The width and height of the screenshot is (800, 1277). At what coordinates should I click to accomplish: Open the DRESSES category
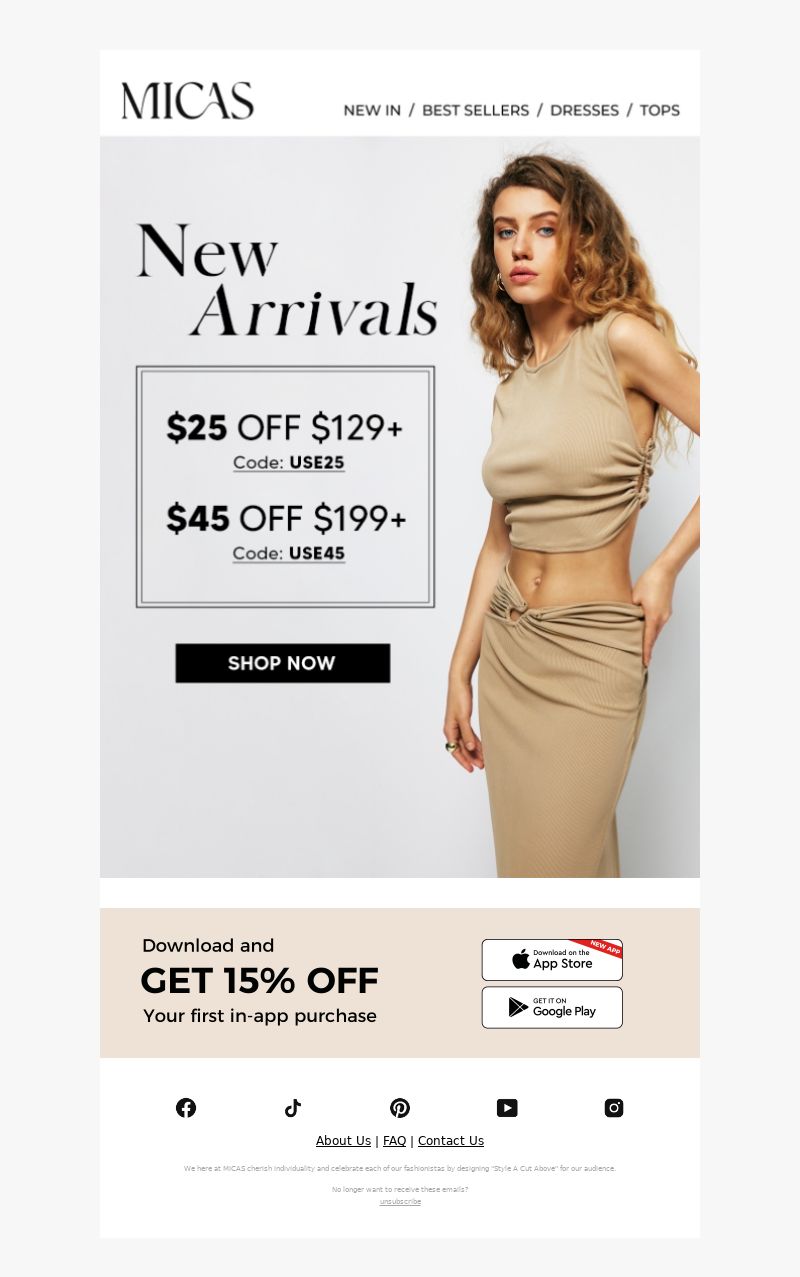pos(584,110)
